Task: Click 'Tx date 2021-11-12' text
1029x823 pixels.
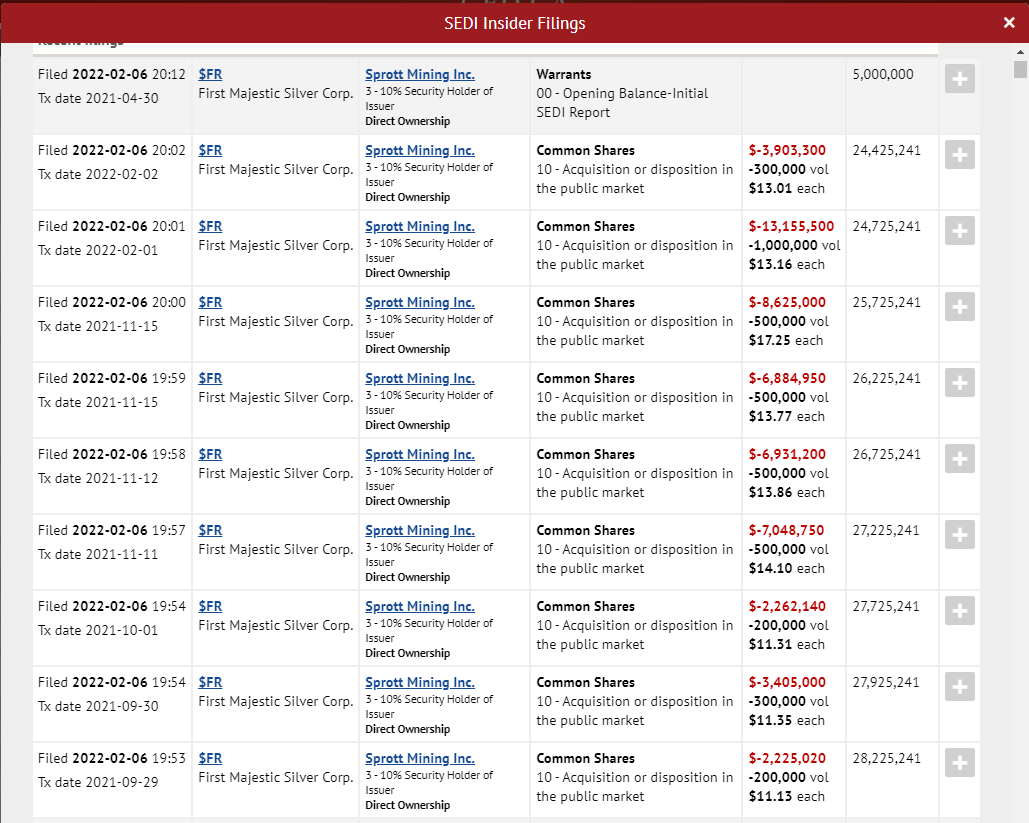Action: (x=98, y=478)
